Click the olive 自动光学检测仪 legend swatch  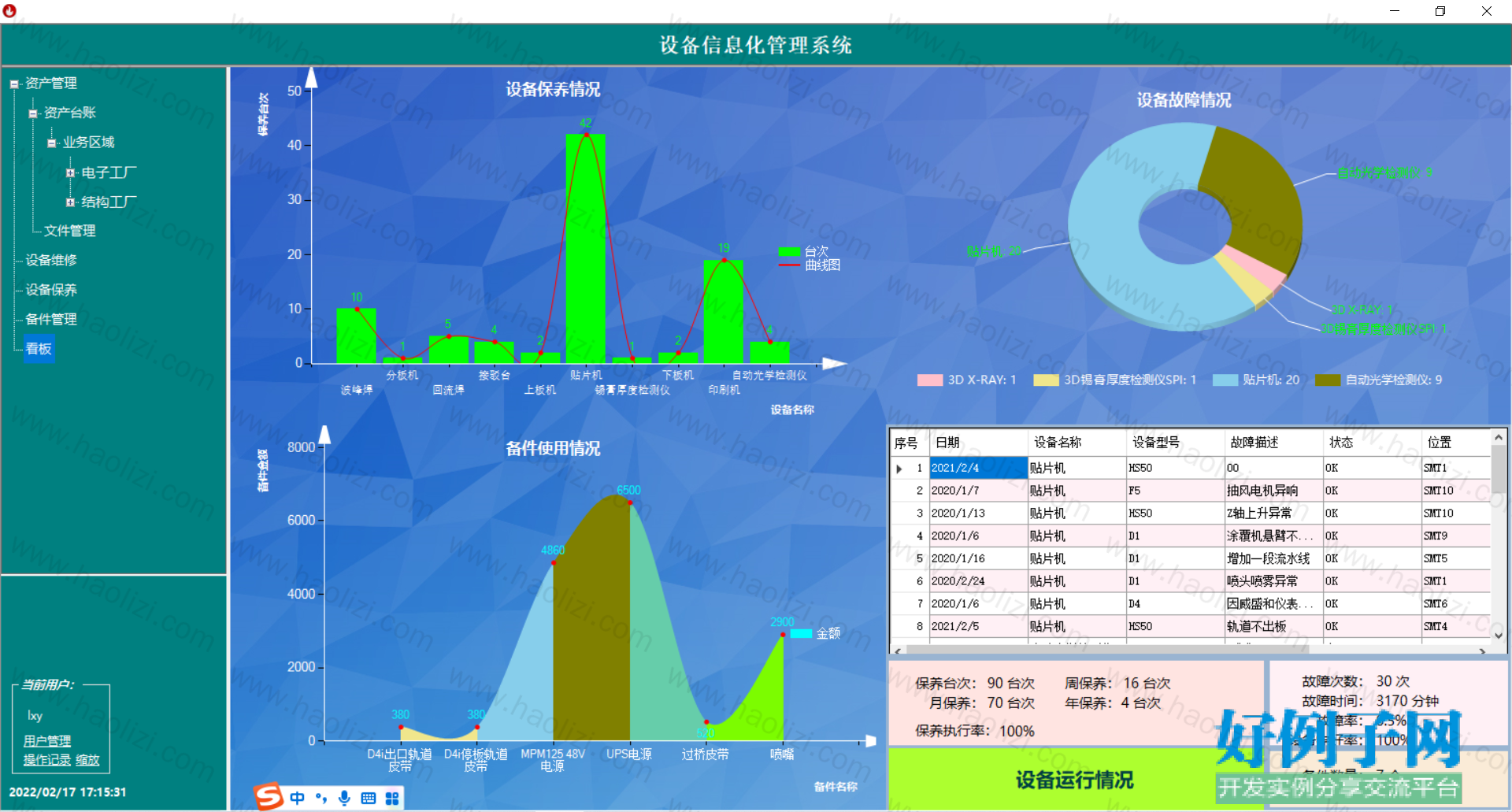[1328, 380]
